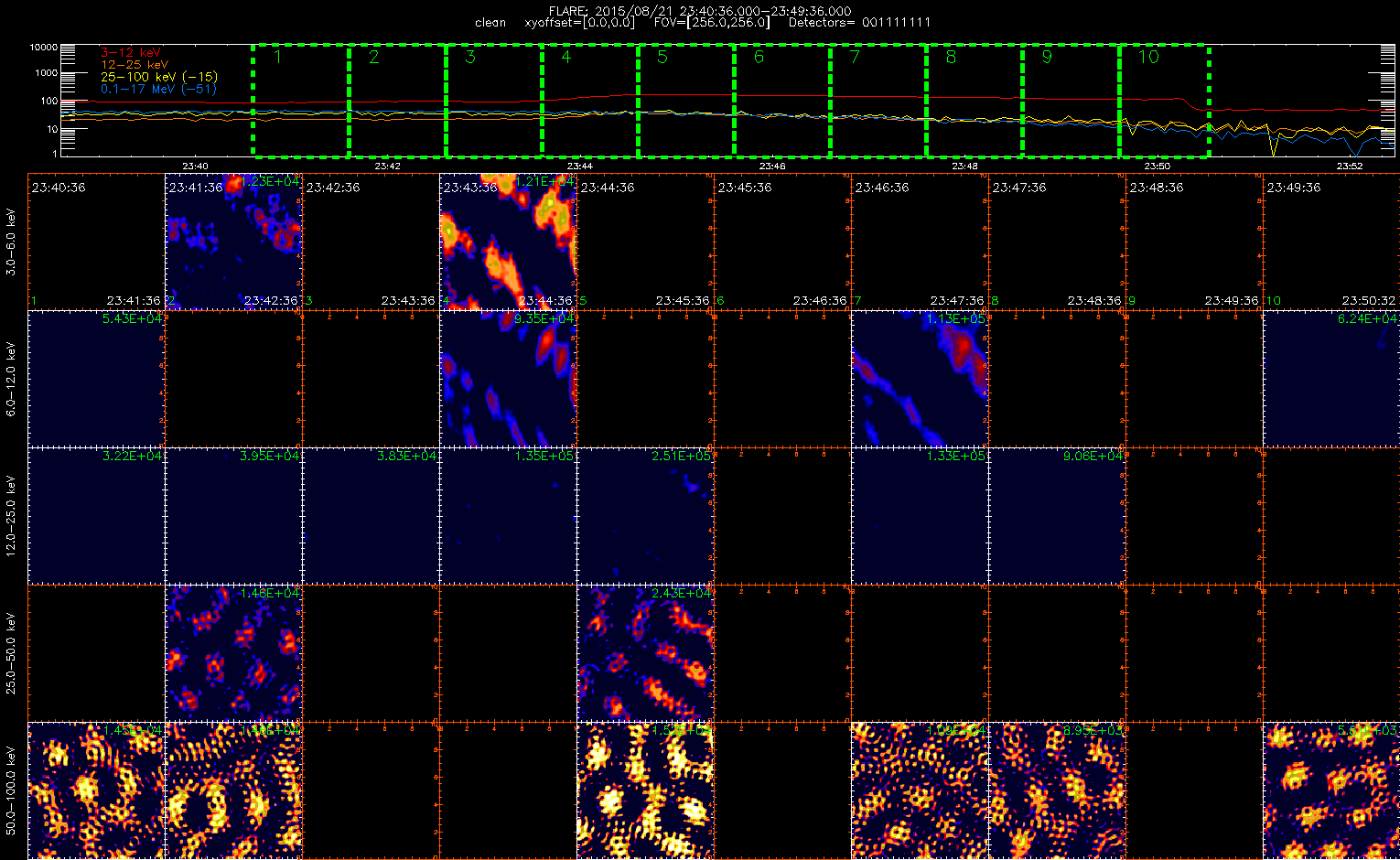Click the 23:50 time axis label
Image resolution: width=1400 pixels, height=860 pixels.
click(x=1158, y=167)
